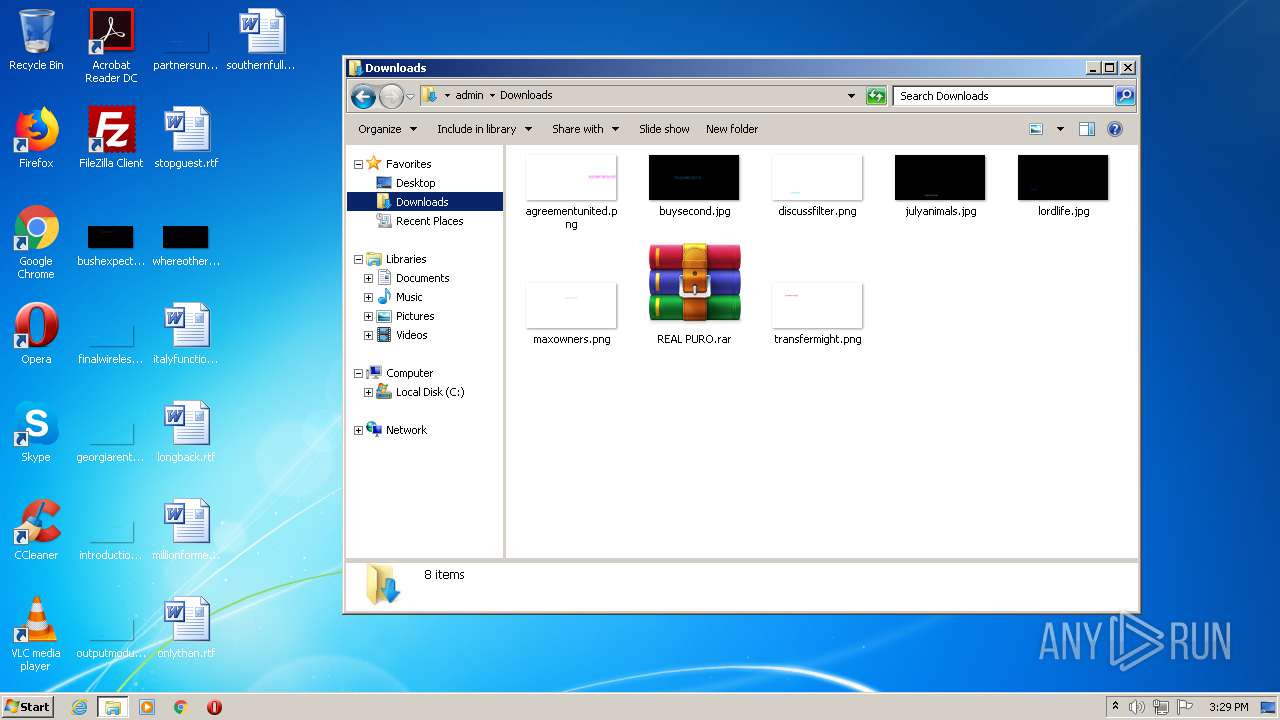Expand the Network tree node

pyautogui.click(x=358, y=430)
